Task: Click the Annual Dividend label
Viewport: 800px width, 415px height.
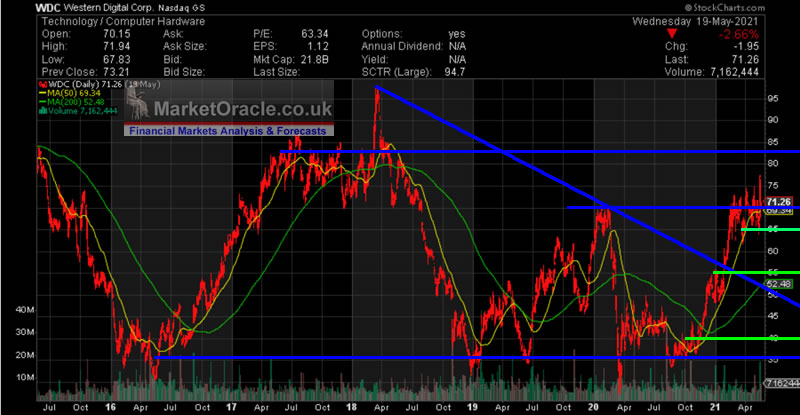Action: click(402, 46)
